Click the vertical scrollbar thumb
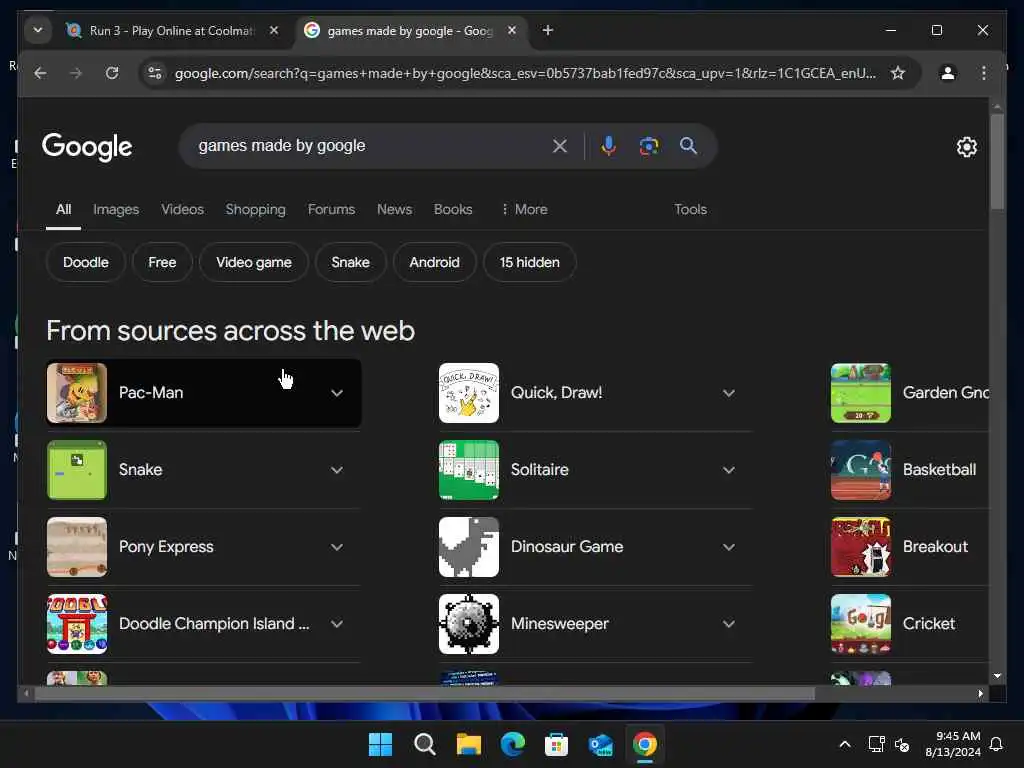The width and height of the screenshot is (1024, 768). click(997, 161)
